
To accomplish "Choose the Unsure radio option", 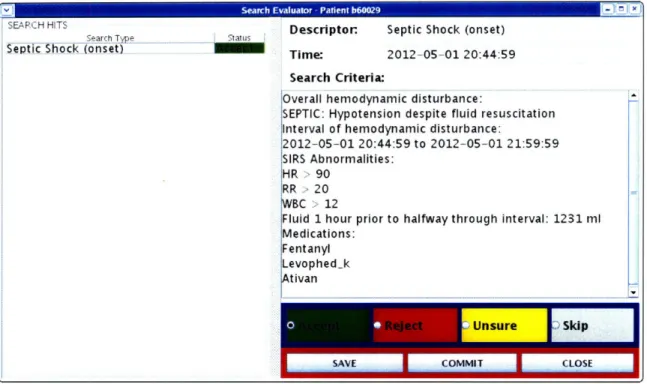I will pyautogui.click(x=466, y=325).
